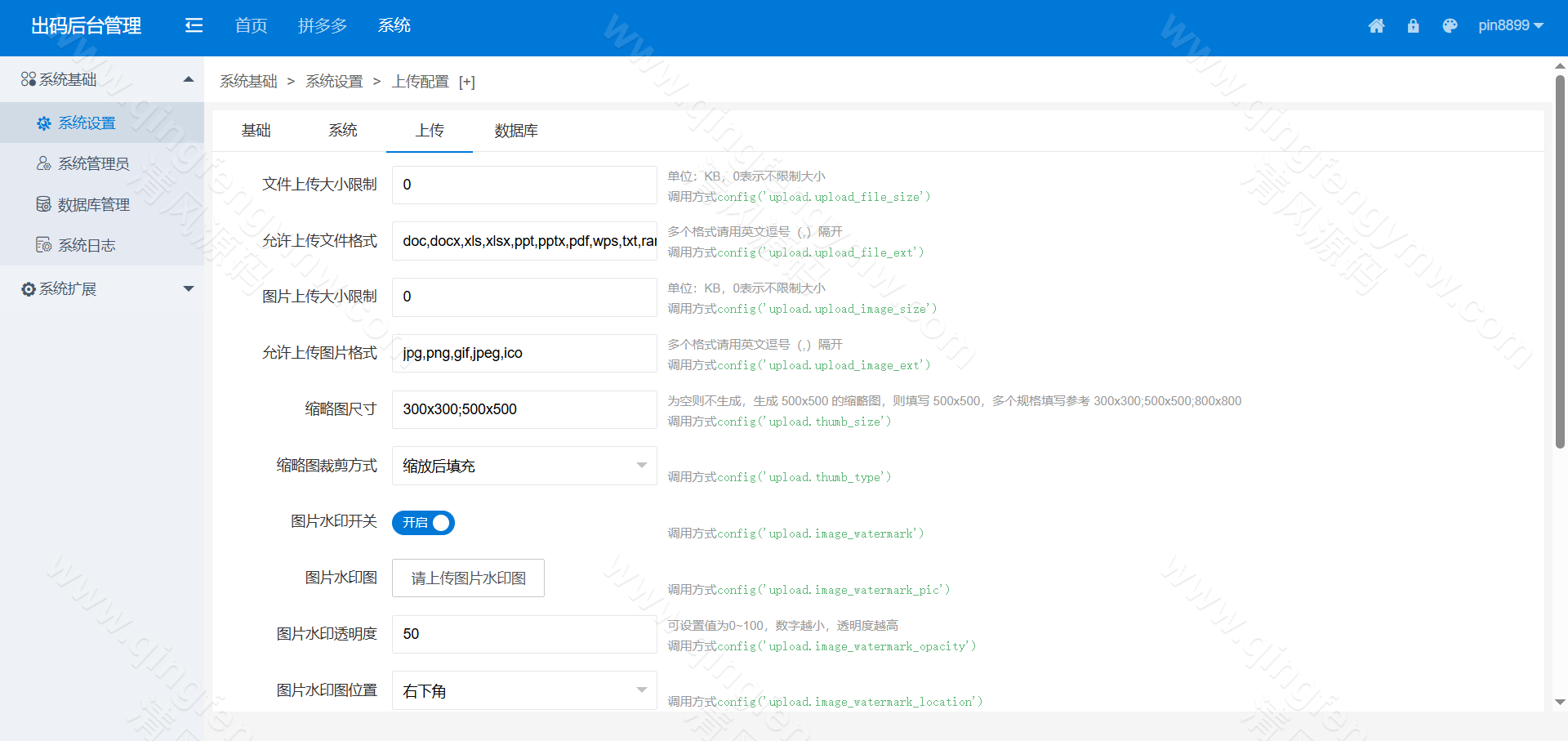Viewport: 1568px width, 741px height.
Task: Click the 图片水印透明度 input field
Action: click(524, 635)
